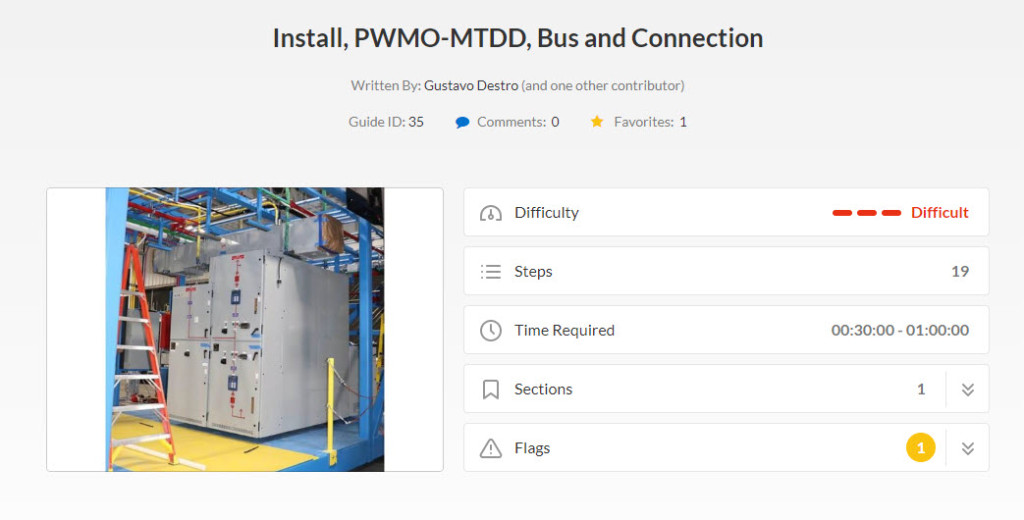Click the Guide ID number 35
Screen dimensions: 1024x520
click(x=416, y=122)
